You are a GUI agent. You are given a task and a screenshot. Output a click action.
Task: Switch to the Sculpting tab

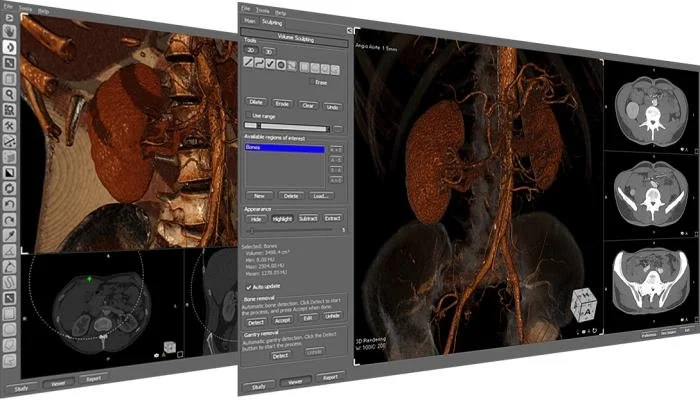(272, 22)
